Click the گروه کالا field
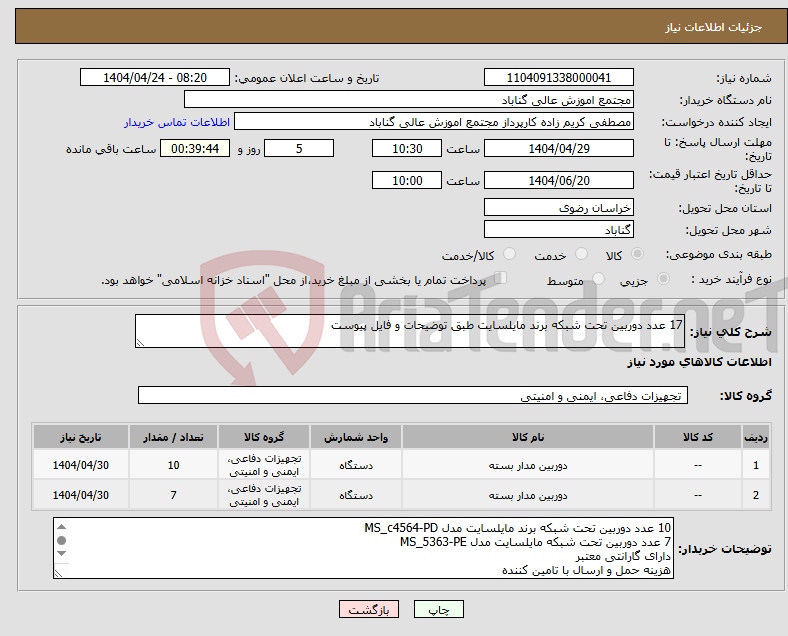This screenshot has height=636, width=788. [x=413, y=395]
